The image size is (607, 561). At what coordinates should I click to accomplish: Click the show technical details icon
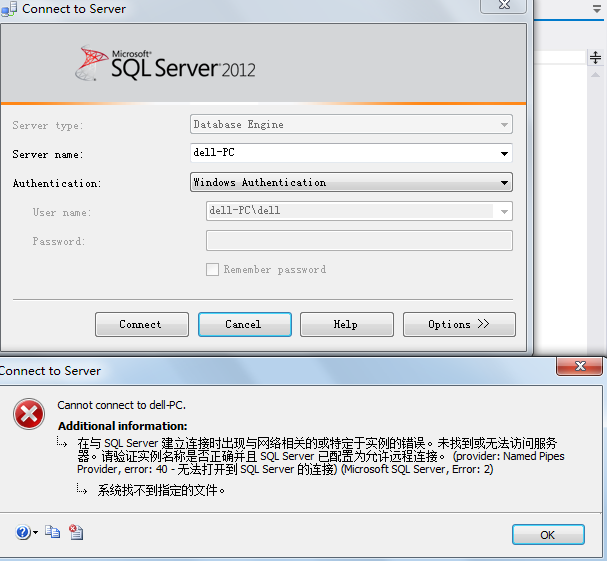point(76,532)
